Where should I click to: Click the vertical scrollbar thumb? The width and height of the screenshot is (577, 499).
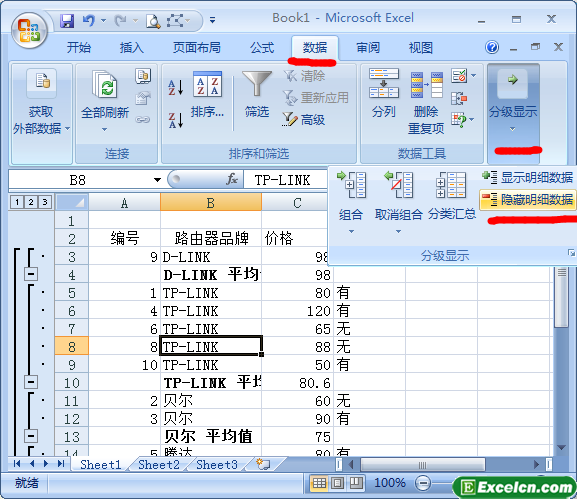pos(561,296)
